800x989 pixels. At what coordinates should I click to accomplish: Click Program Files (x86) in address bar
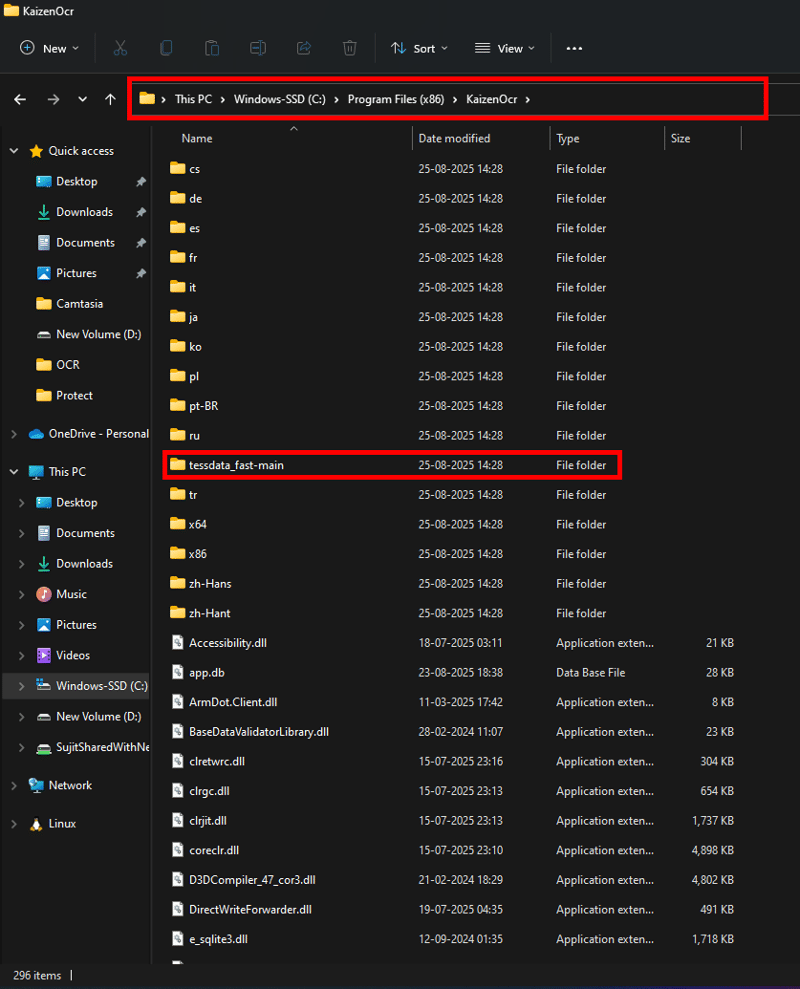(x=395, y=99)
